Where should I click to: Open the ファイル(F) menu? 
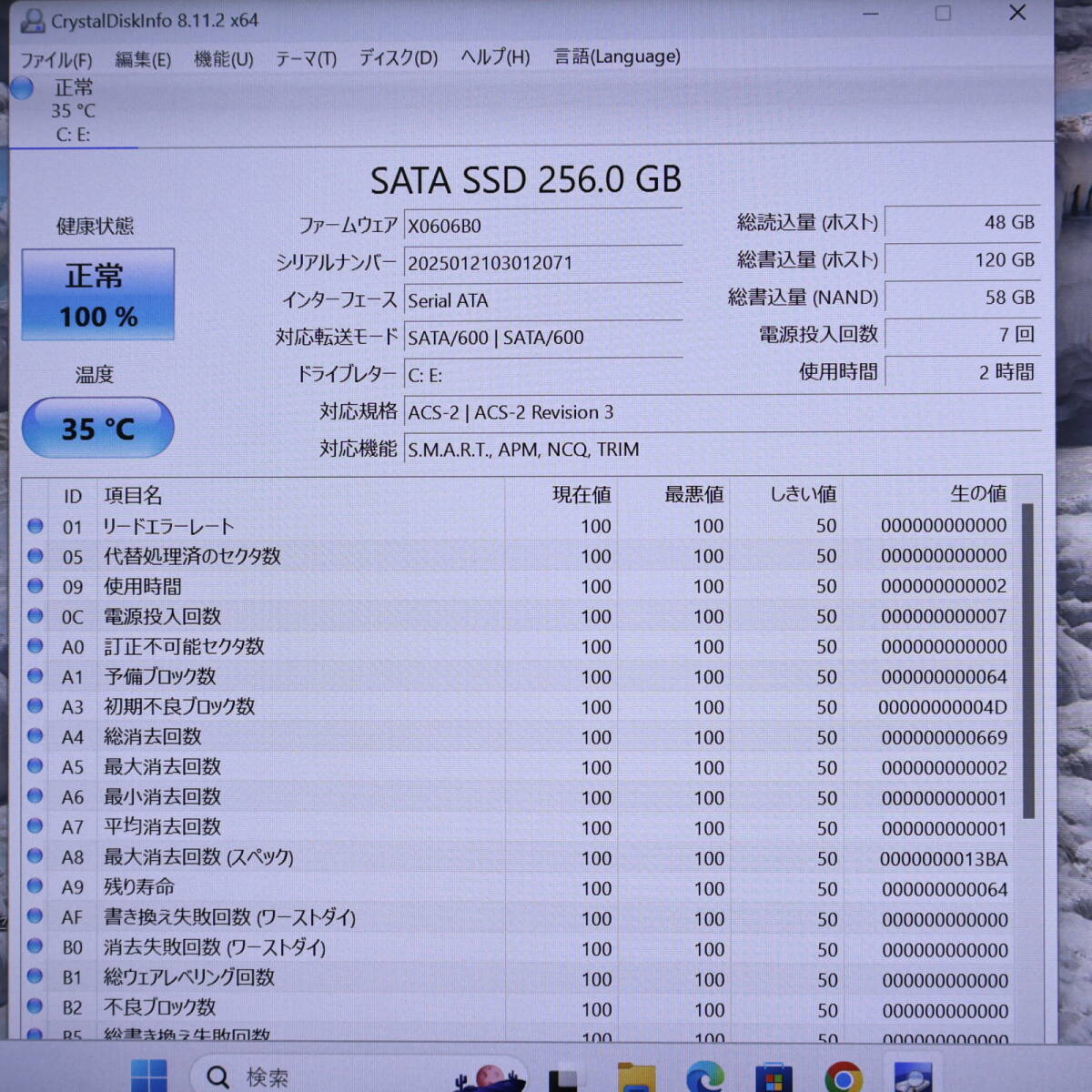pyautogui.click(x=56, y=60)
